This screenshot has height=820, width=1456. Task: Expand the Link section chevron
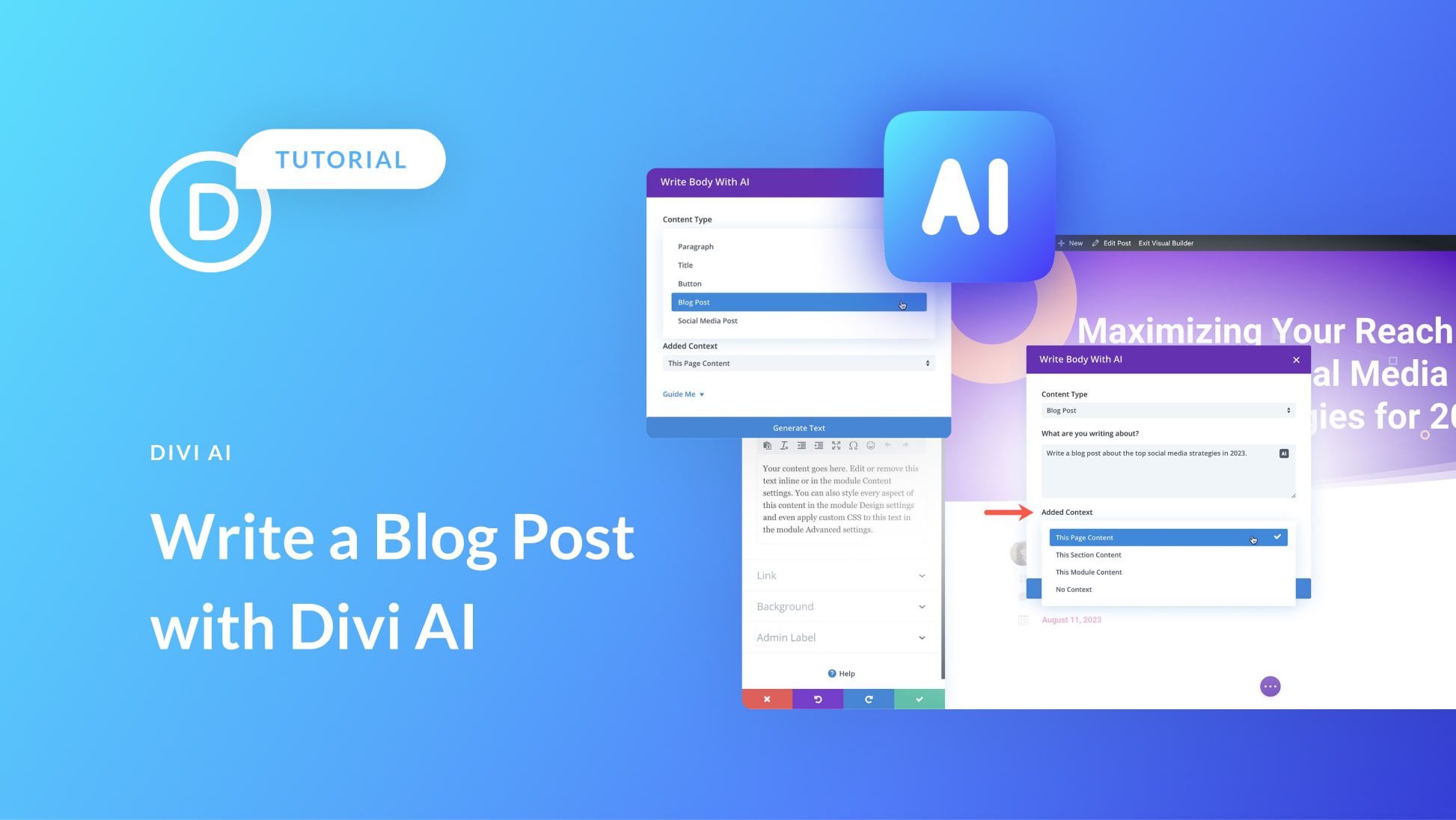[x=922, y=575]
